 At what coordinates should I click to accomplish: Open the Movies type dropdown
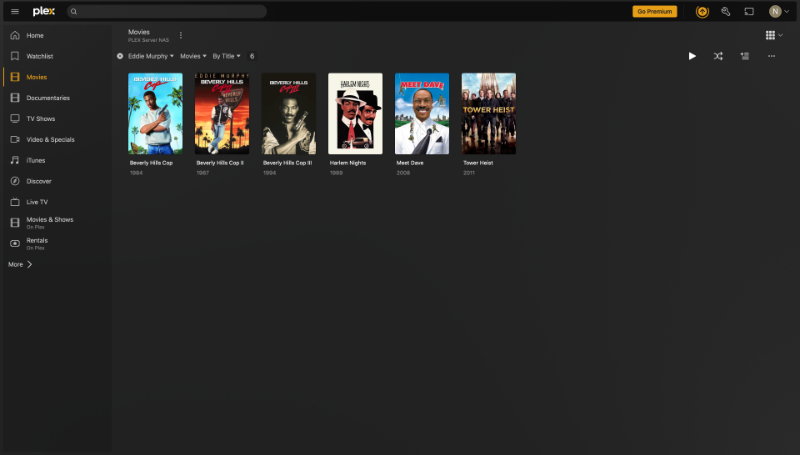(x=193, y=56)
